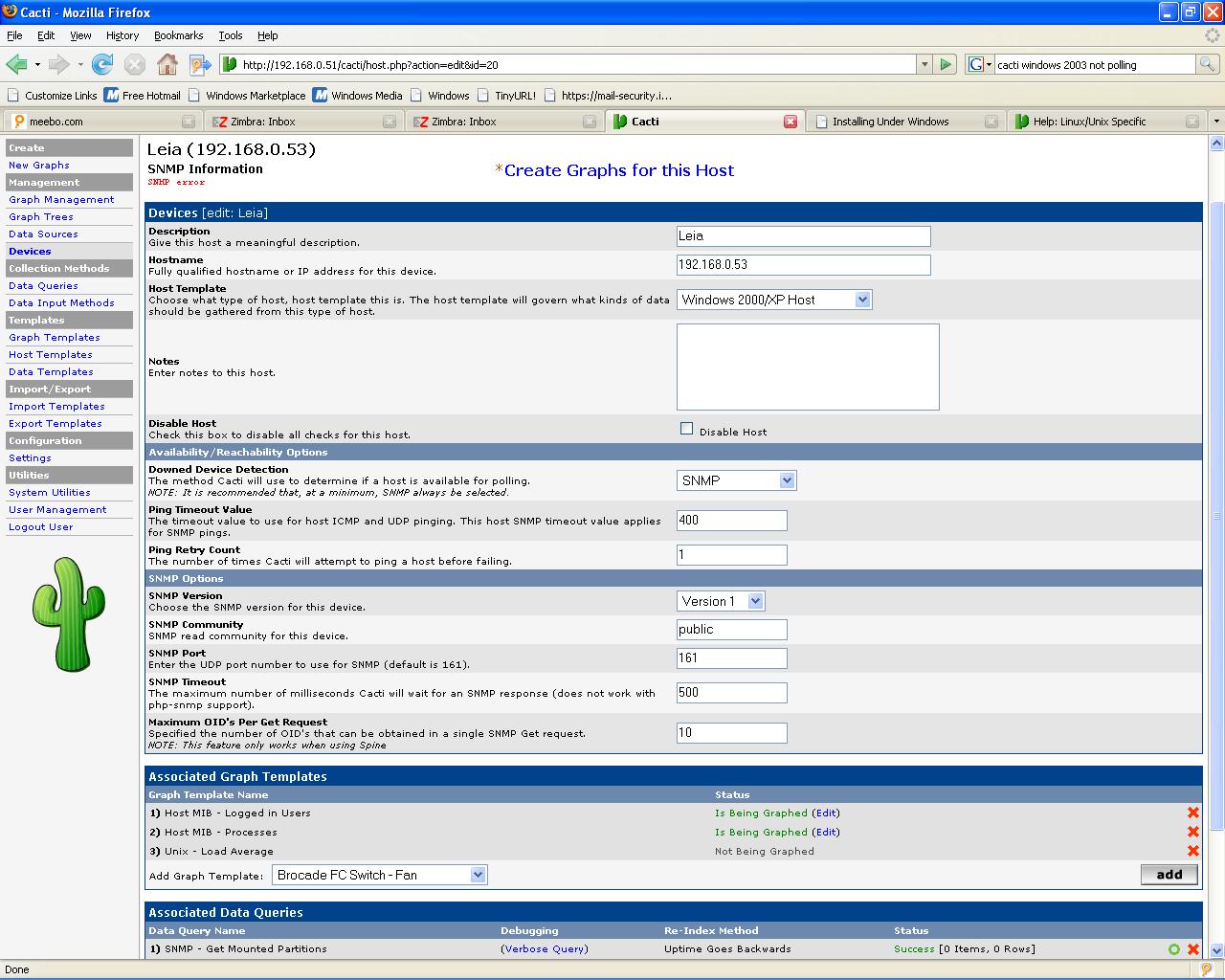The height and width of the screenshot is (980, 1225).
Task: Click the scrollbar down arrow
Action: (x=1216, y=950)
